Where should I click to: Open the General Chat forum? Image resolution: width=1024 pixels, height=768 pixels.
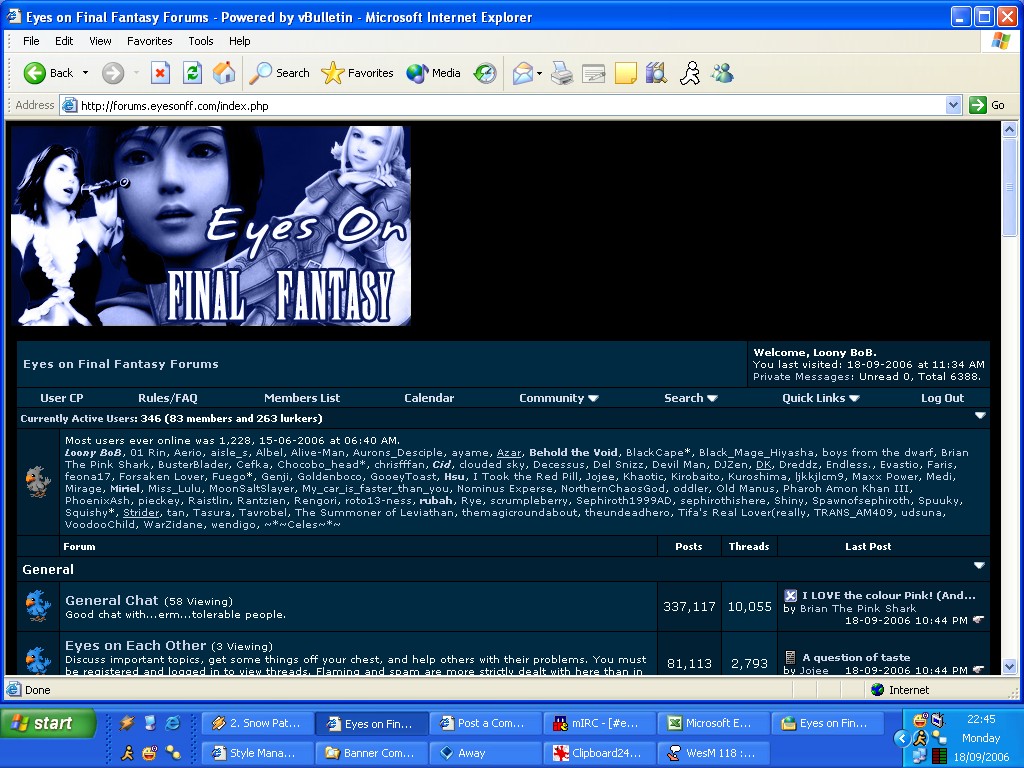click(x=112, y=600)
